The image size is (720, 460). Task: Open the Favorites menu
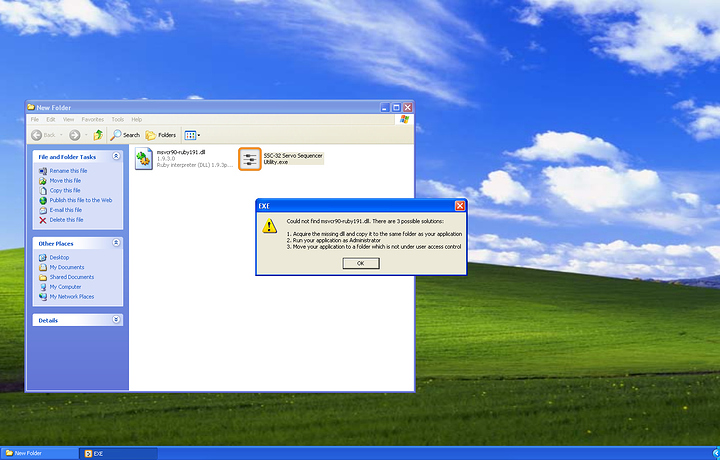(92, 119)
